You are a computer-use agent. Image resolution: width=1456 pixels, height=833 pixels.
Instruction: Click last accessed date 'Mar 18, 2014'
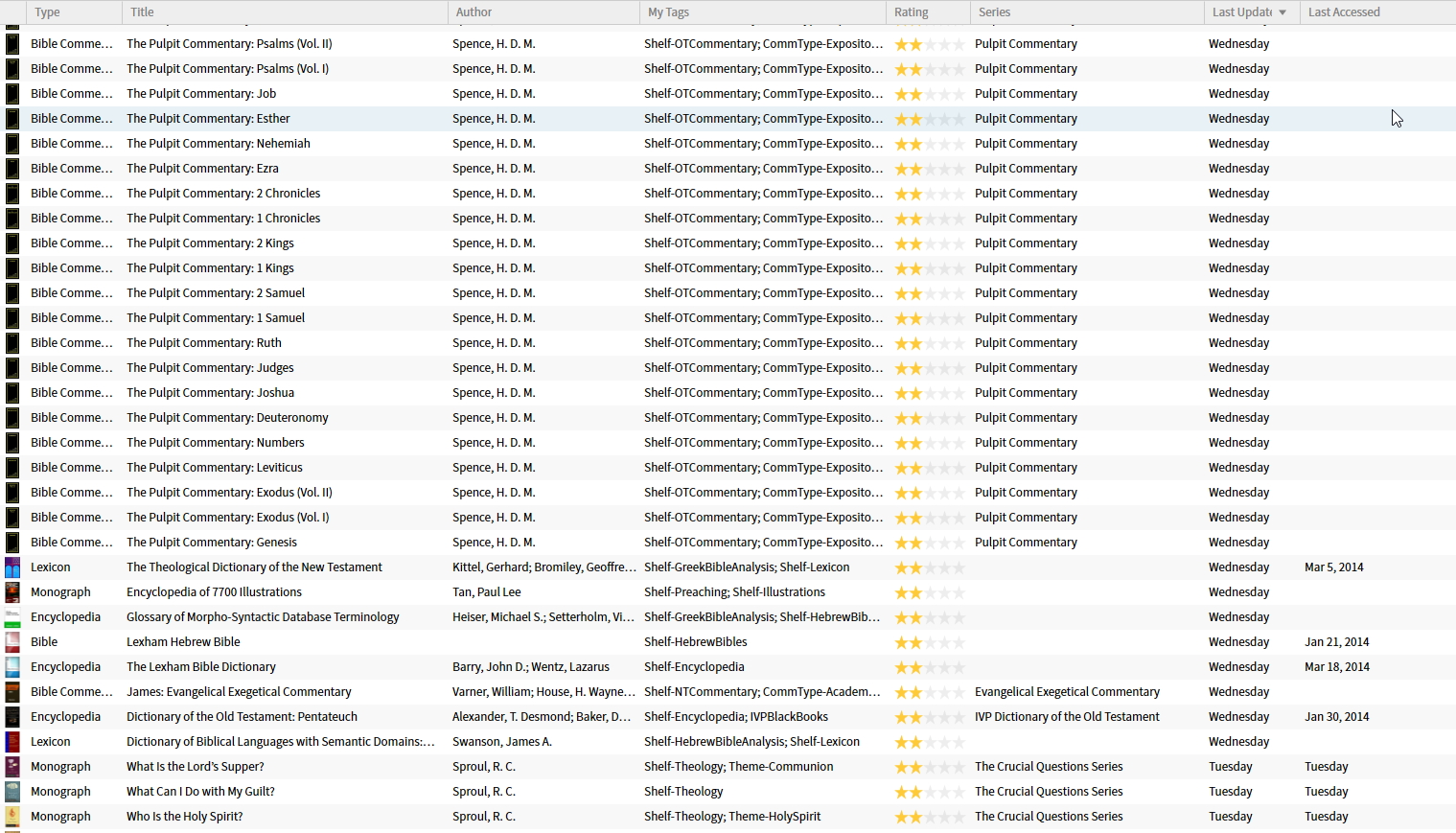point(1337,667)
